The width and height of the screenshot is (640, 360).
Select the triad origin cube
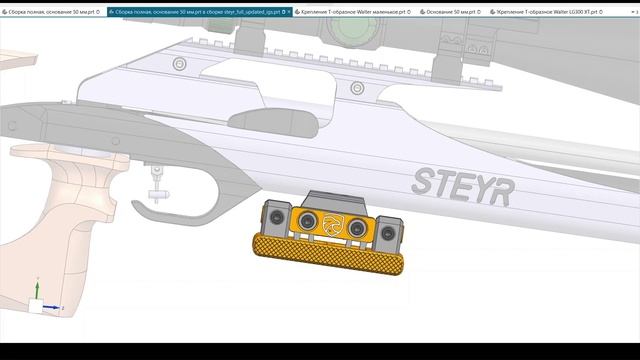[36, 306]
